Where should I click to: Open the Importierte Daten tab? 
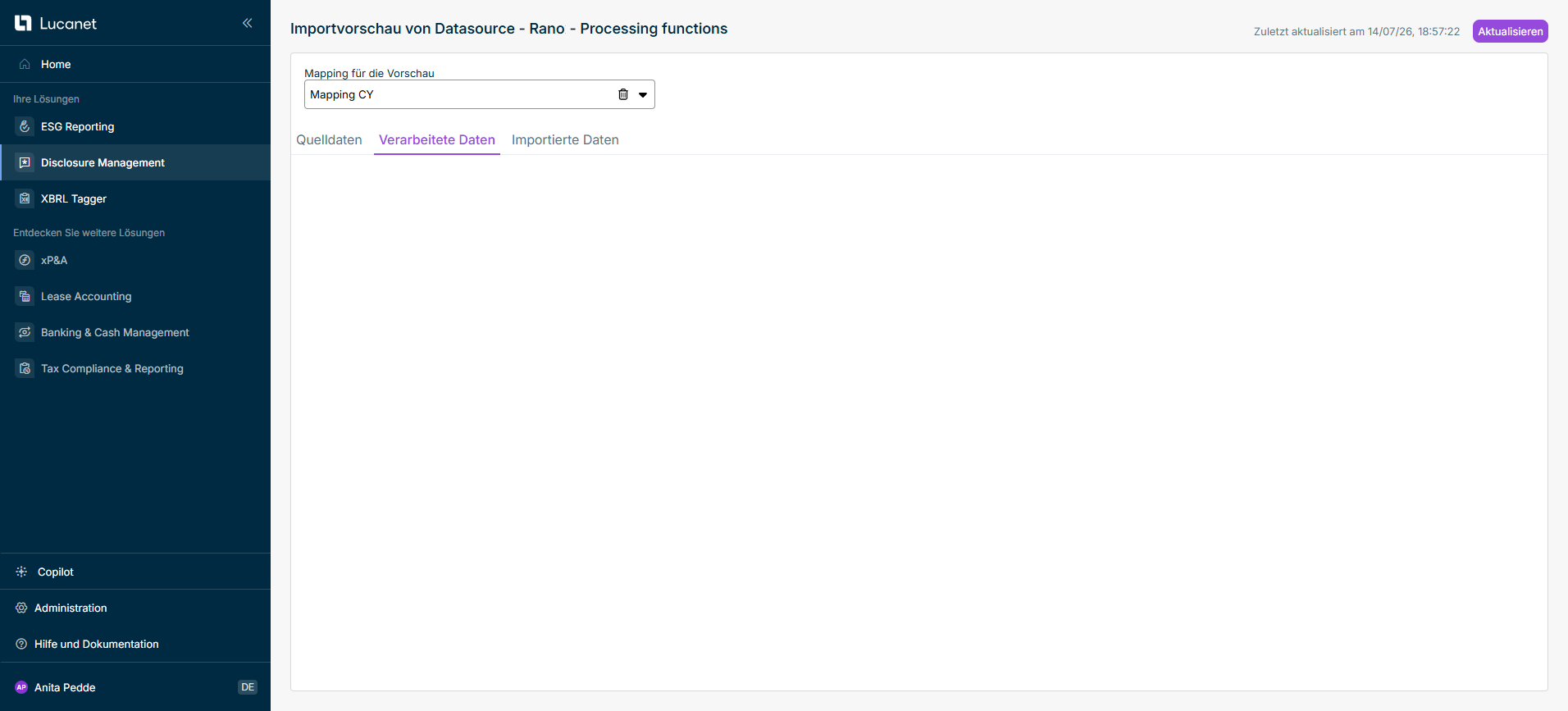[x=565, y=139]
